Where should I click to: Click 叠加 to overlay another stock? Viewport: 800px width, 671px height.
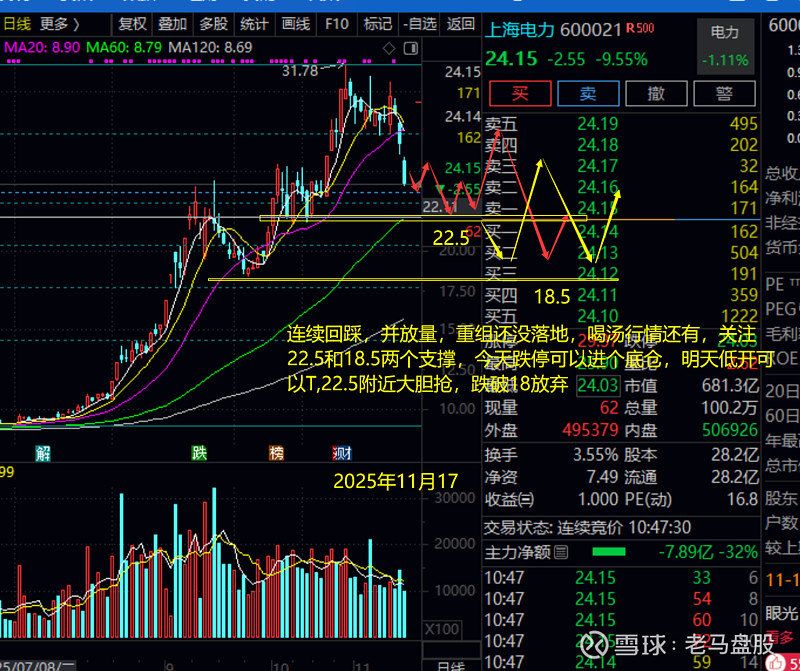172,24
